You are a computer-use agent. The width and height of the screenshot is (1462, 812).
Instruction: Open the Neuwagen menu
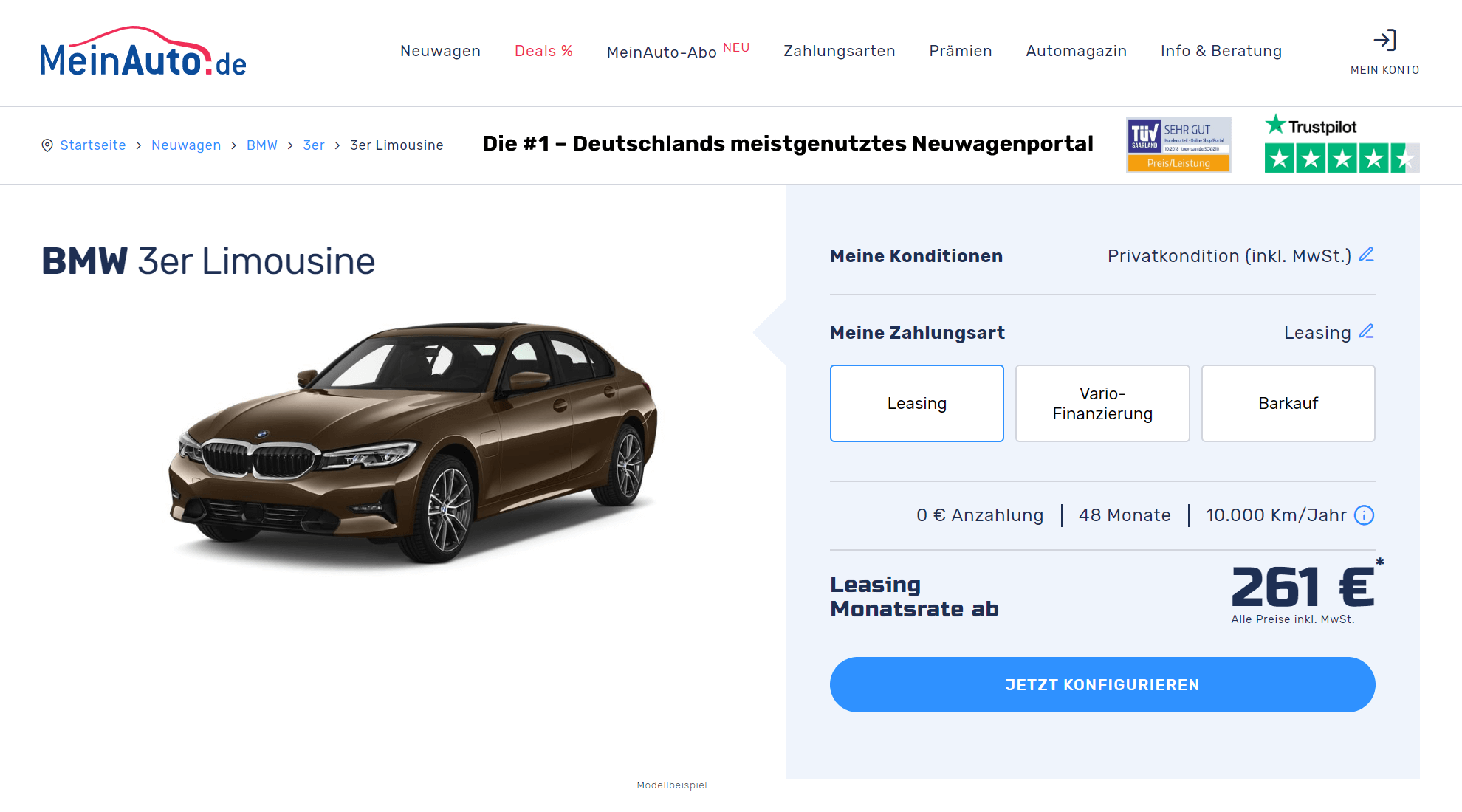point(440,51)
